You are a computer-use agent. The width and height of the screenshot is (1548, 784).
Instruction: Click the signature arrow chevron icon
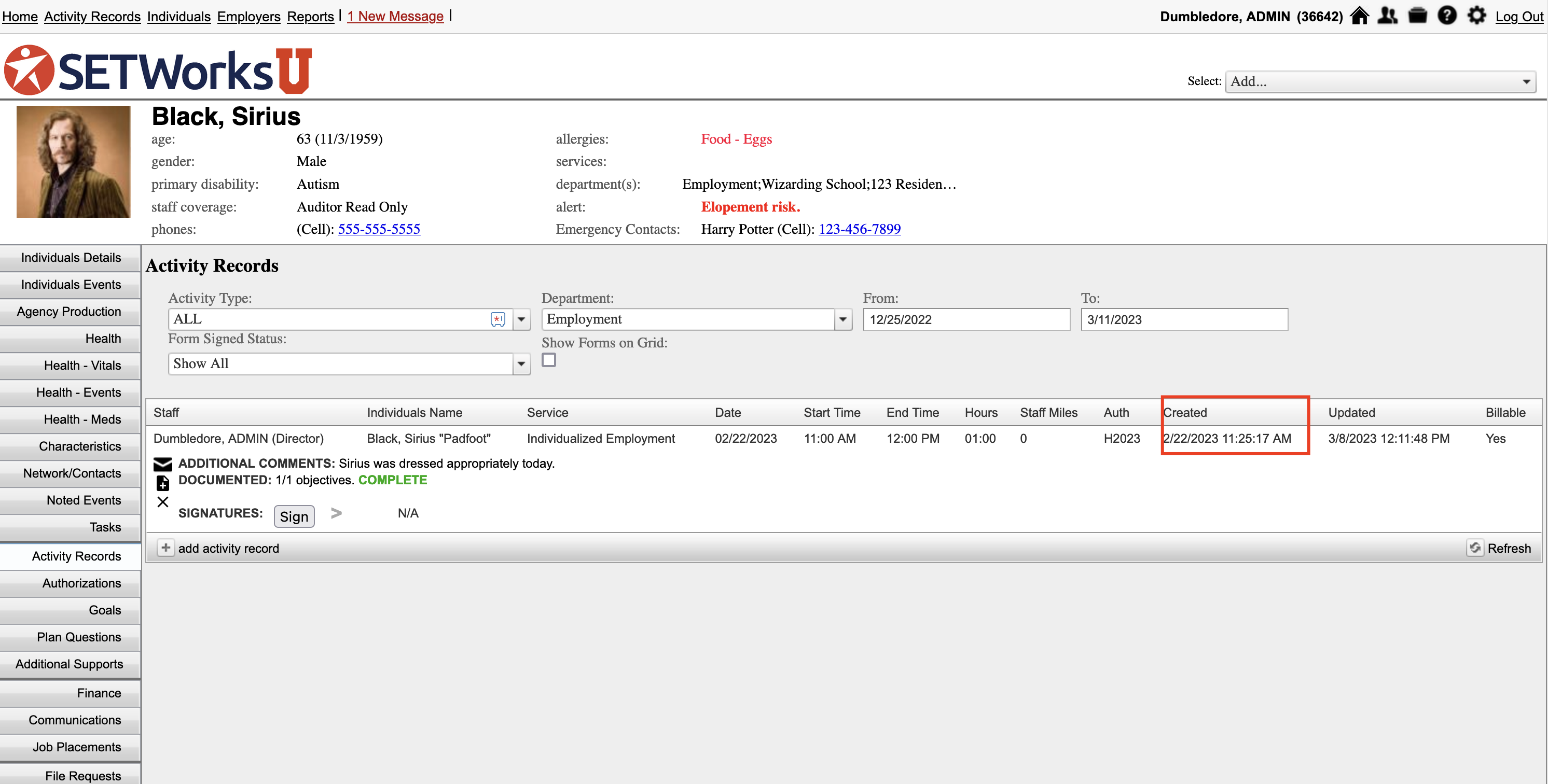[x=337, y=513]
